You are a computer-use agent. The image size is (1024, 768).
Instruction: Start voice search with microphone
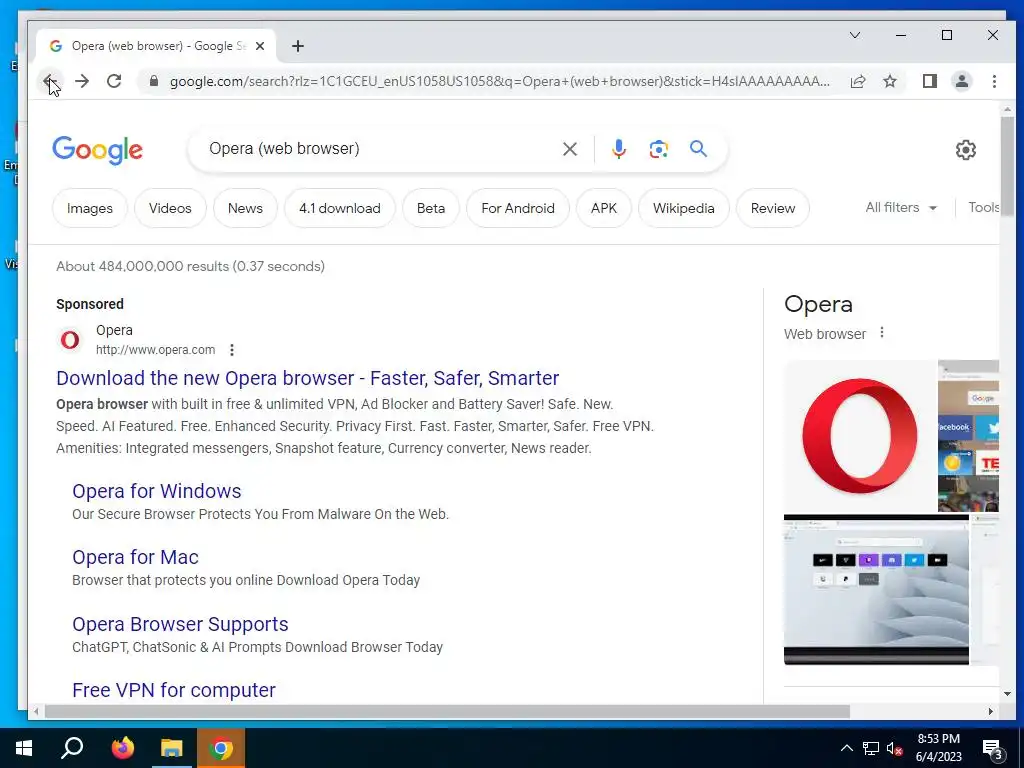point(618,149)
